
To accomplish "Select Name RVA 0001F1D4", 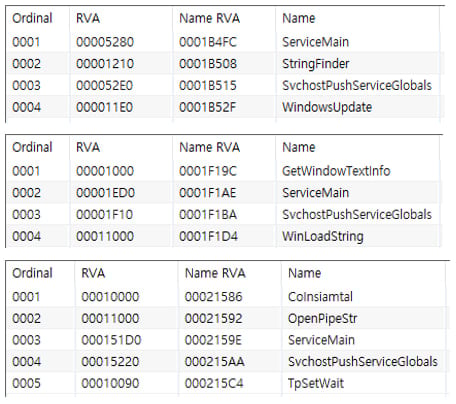I will pyautogui.click(x=208, y=236).
